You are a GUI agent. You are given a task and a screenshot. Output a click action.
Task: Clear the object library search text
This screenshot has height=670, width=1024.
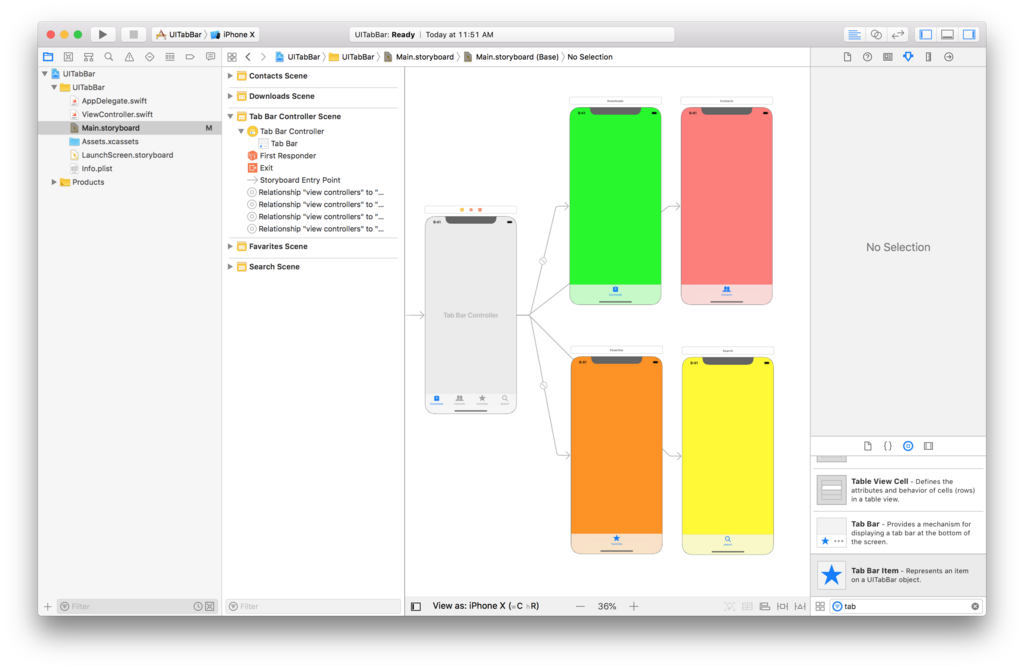click(x=975, y=607)
